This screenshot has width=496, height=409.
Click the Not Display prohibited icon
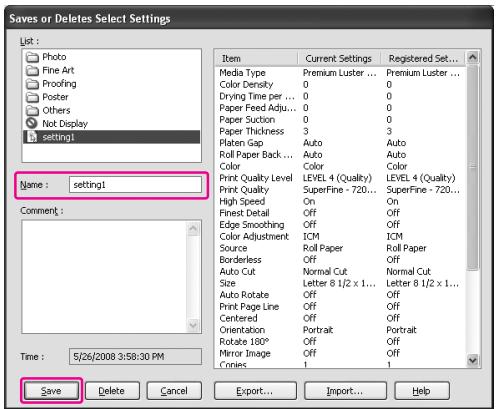tap(32, 123)
